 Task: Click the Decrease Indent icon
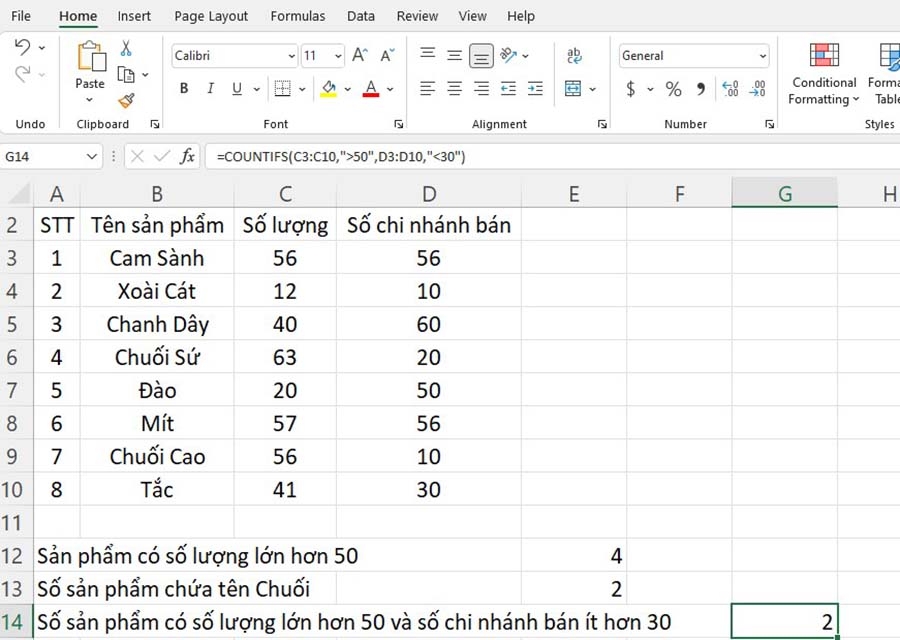click(x=508, y=88)
